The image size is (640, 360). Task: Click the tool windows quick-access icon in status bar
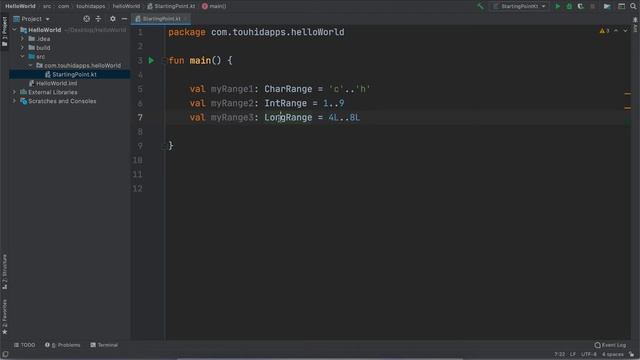click(x=5, y=354)
